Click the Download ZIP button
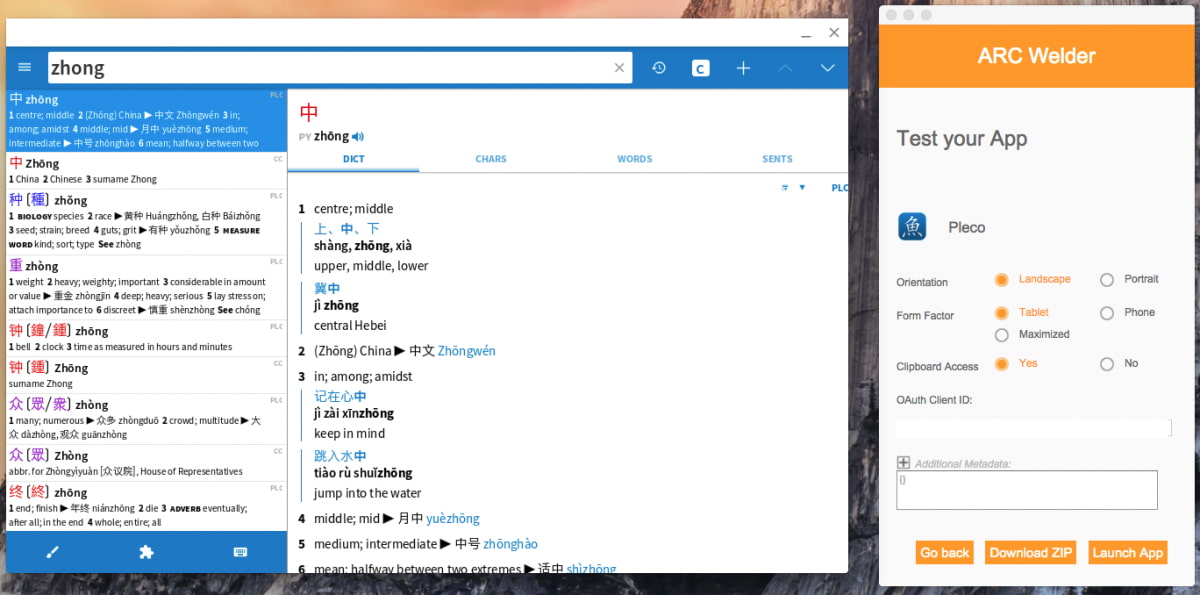The width and height of the screenshot is (1200, 595). 1030,551
